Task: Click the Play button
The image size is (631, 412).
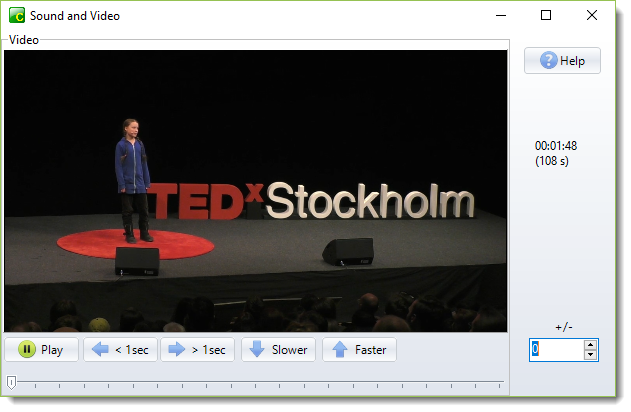Action: pyautogui.click(x=41, y=350)
